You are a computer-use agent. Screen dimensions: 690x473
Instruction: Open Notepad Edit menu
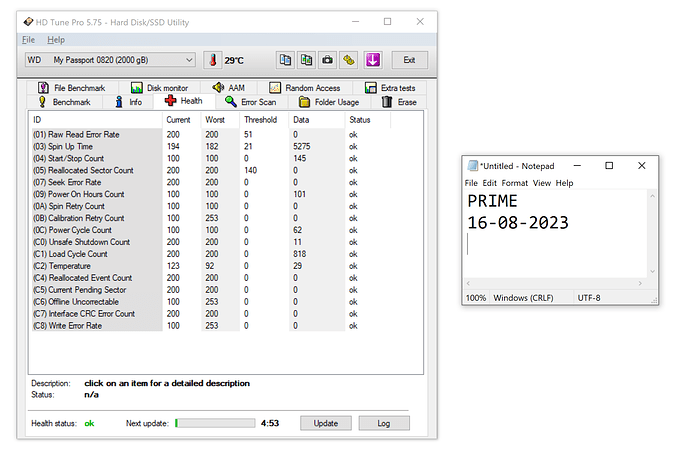point(489,183)
